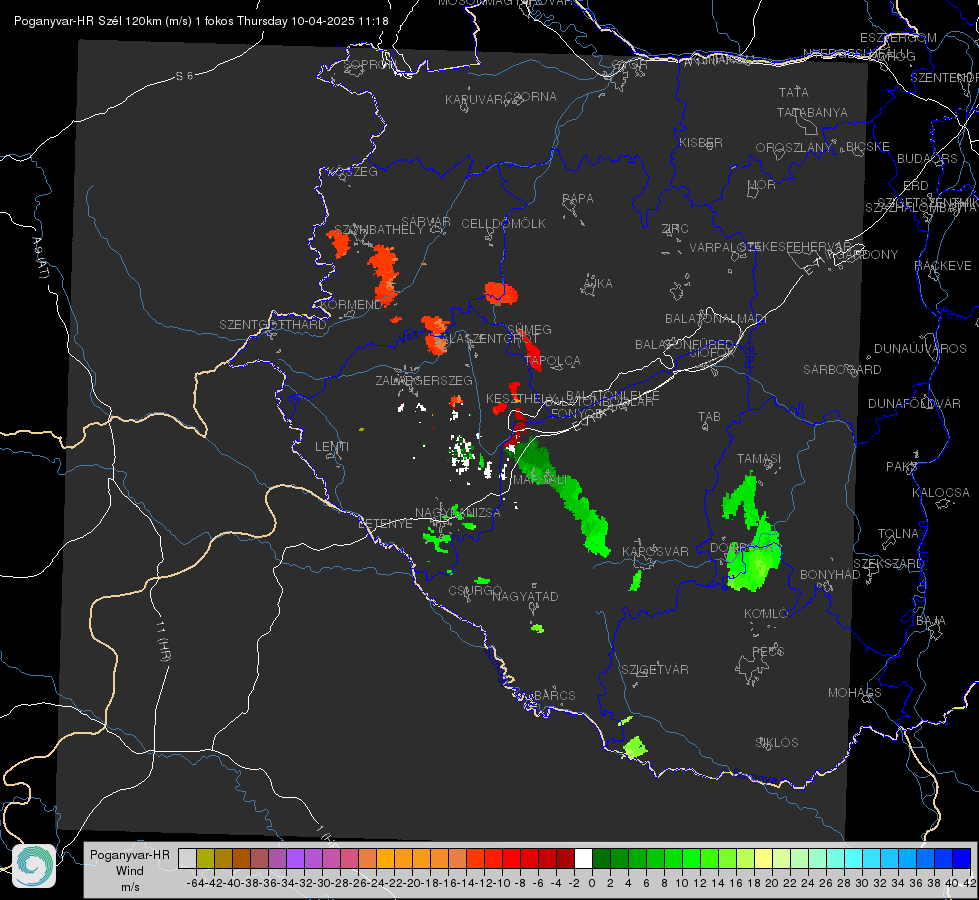Click the DUNAUJVAROS town label

tap(920, 349)
